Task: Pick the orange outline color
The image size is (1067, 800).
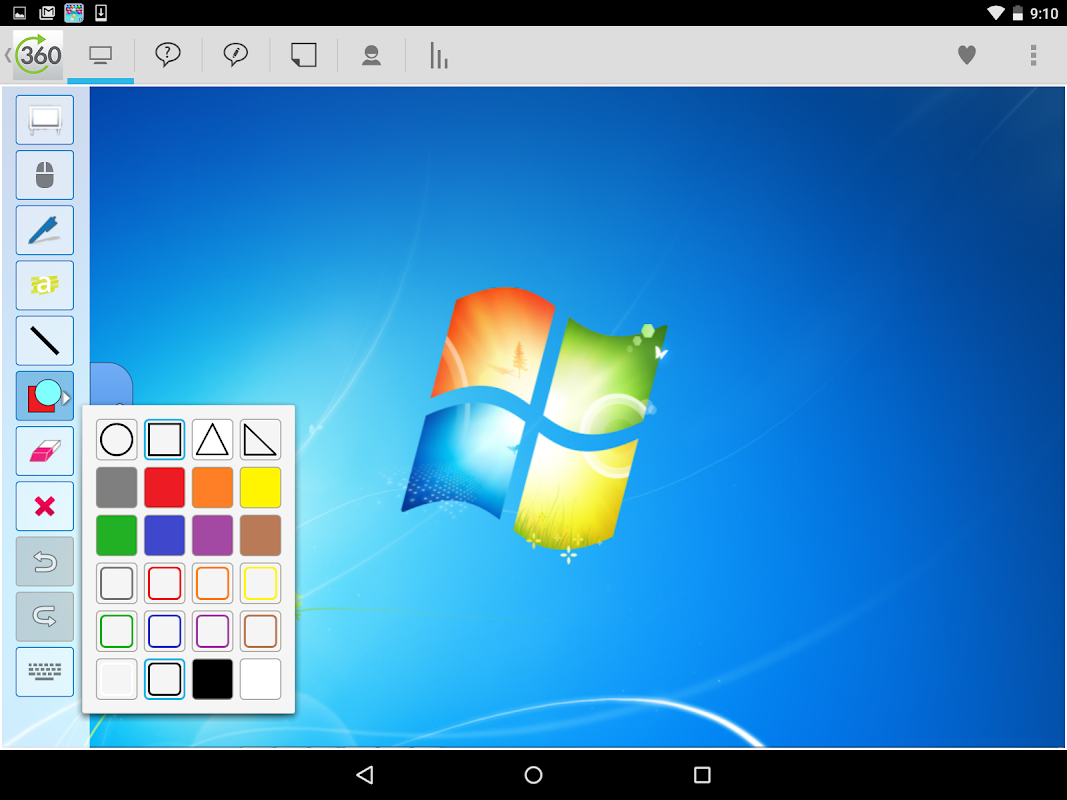Action: coord(212,583)
